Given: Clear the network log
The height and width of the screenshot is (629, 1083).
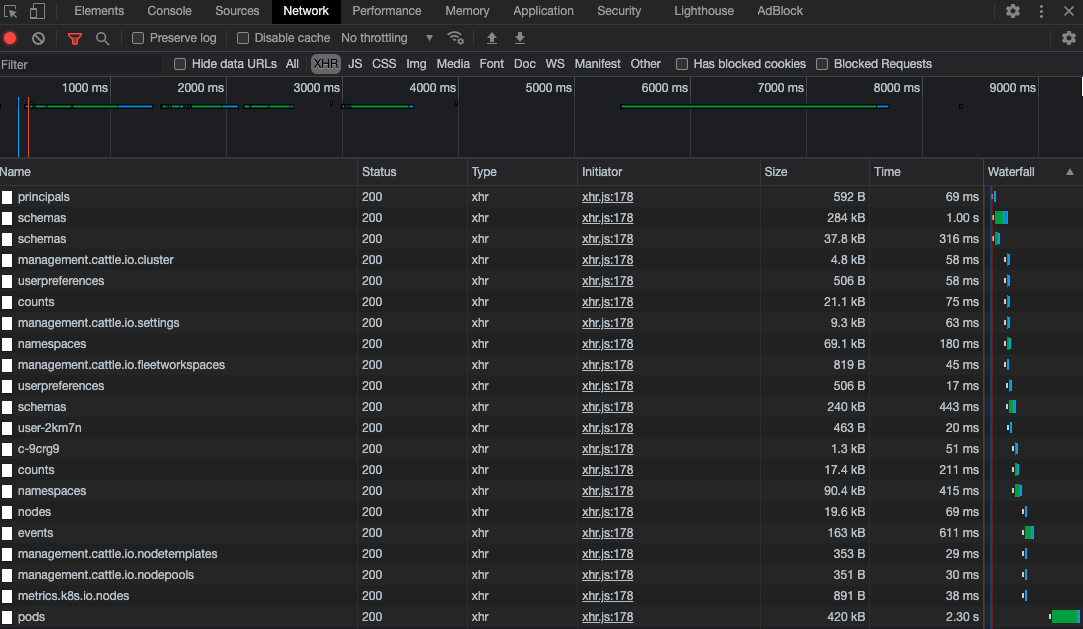Looking at the screenshot, I should click(39, 38).
